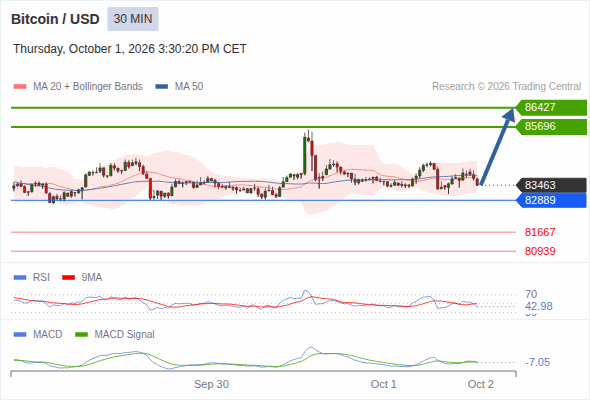Click the 9MA red legend swatch

click(68, 278)
